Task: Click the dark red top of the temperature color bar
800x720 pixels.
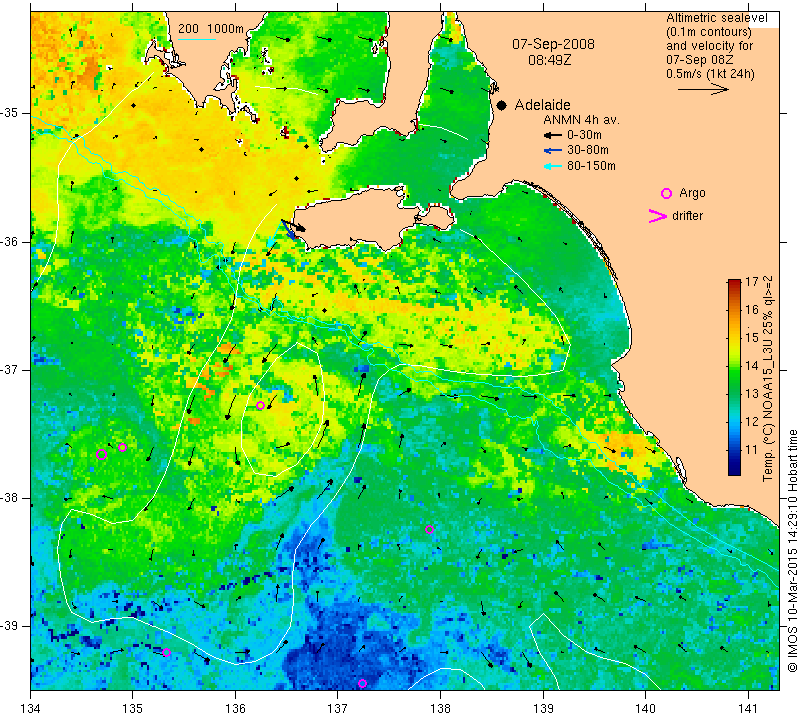Action: point(734,284)
